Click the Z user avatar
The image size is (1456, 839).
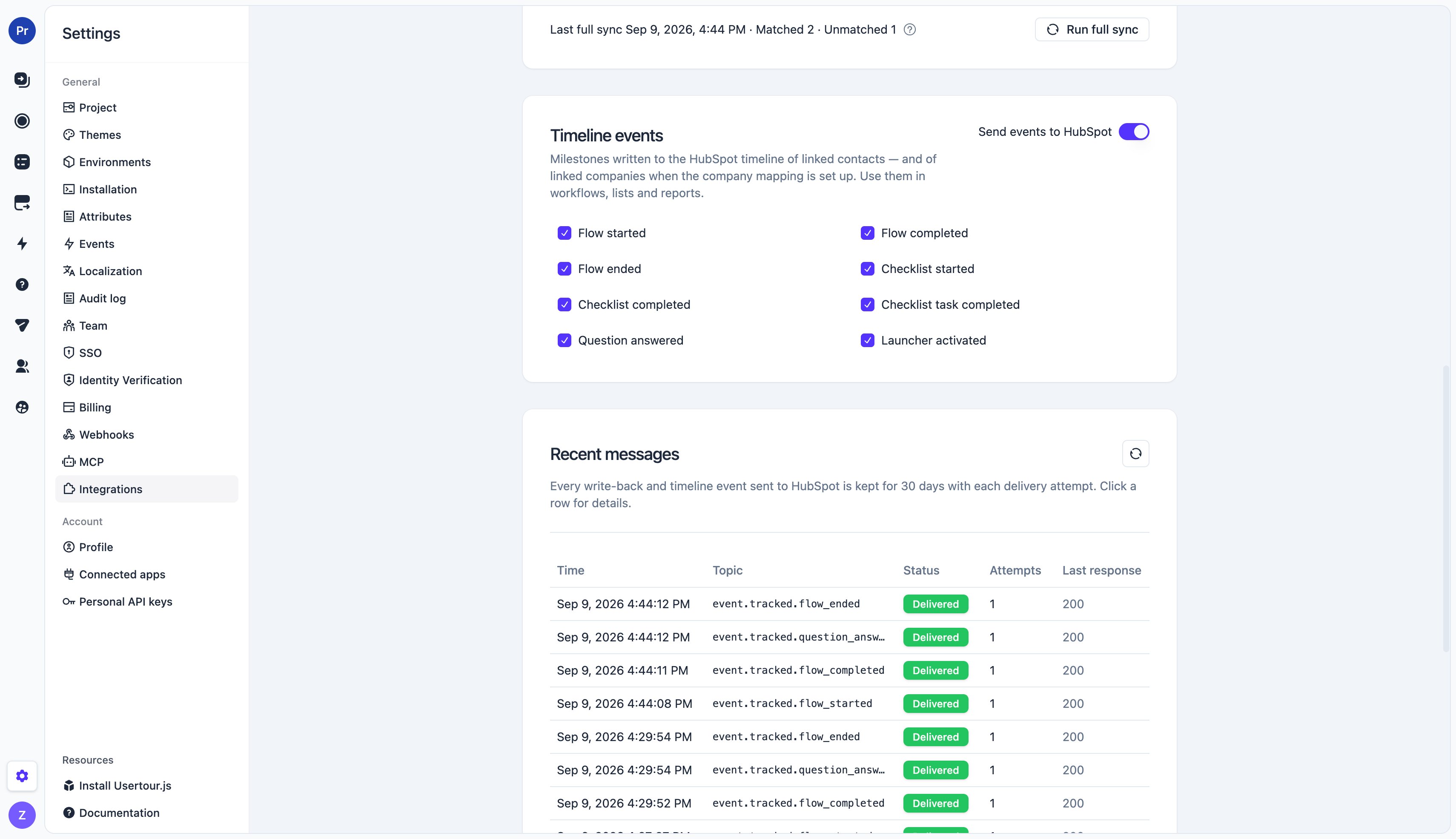pos(22,816)
